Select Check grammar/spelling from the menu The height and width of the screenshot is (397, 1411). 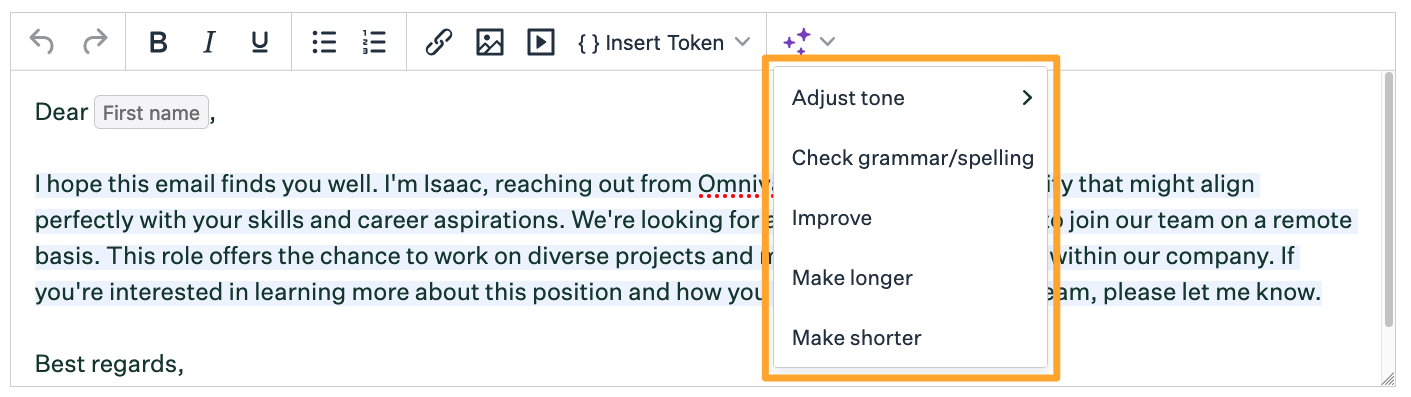click(910, 158)
